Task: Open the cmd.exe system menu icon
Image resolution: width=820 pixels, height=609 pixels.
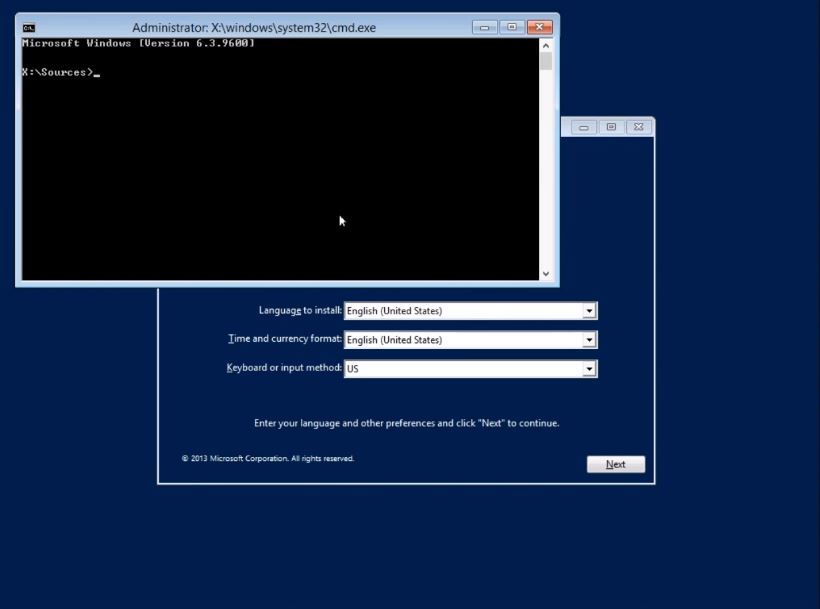Action: [x=29, y=27]
